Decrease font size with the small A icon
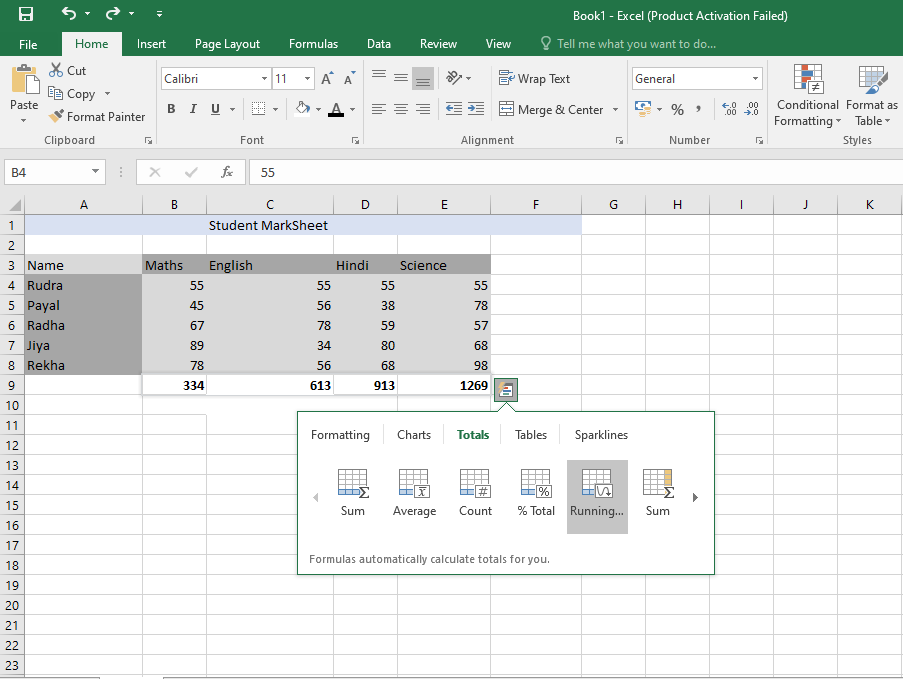 [349, 78]
